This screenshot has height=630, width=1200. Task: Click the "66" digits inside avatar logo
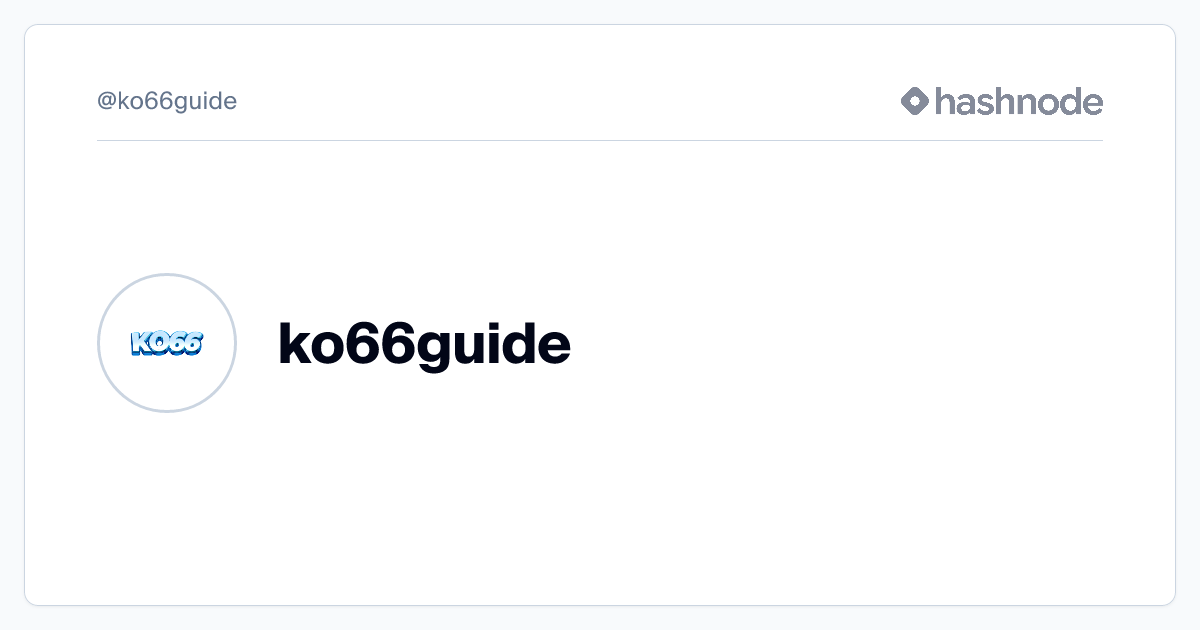tap(185, 344)
